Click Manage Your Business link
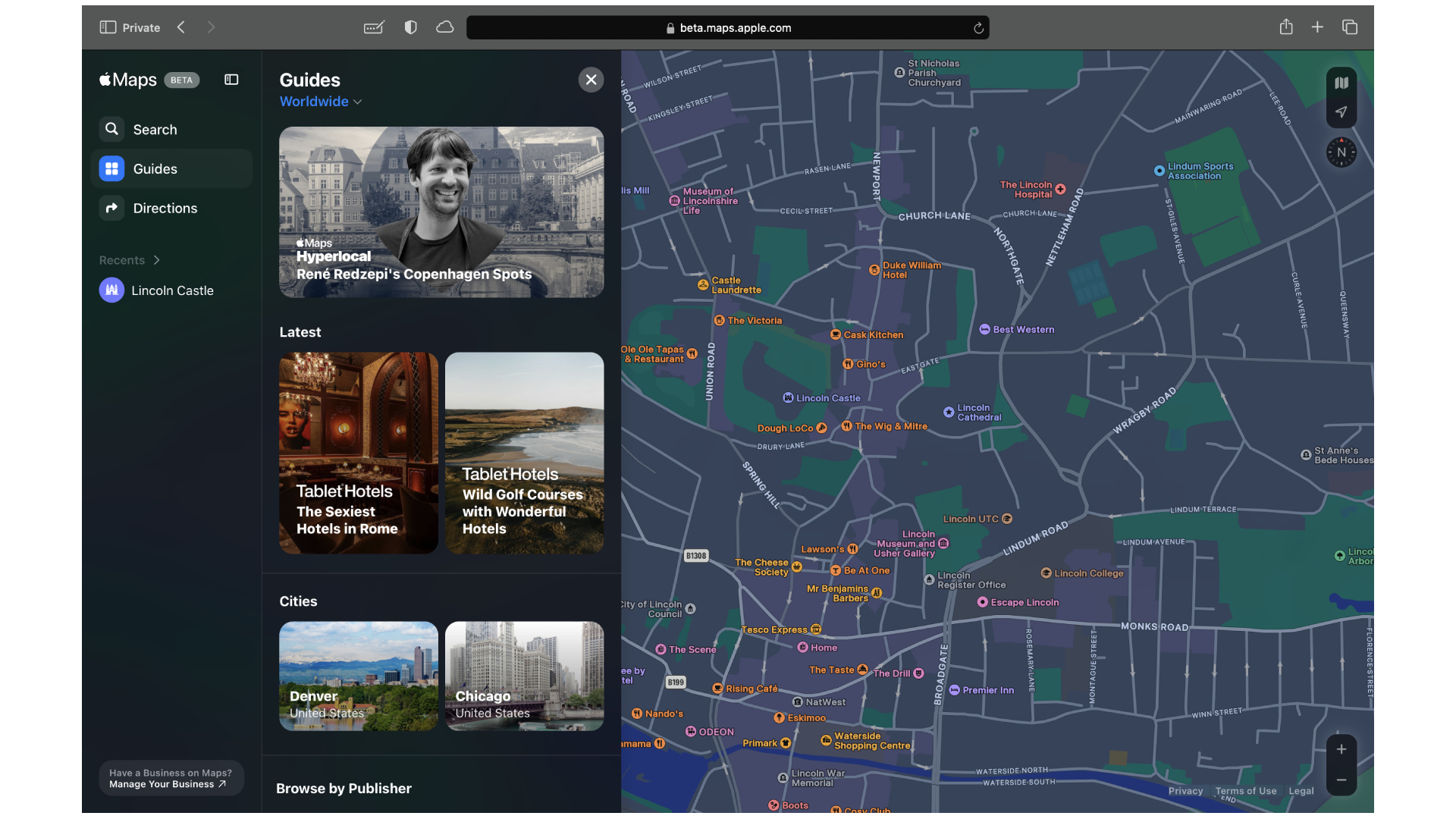1456x819 pixels. [168, 784]
